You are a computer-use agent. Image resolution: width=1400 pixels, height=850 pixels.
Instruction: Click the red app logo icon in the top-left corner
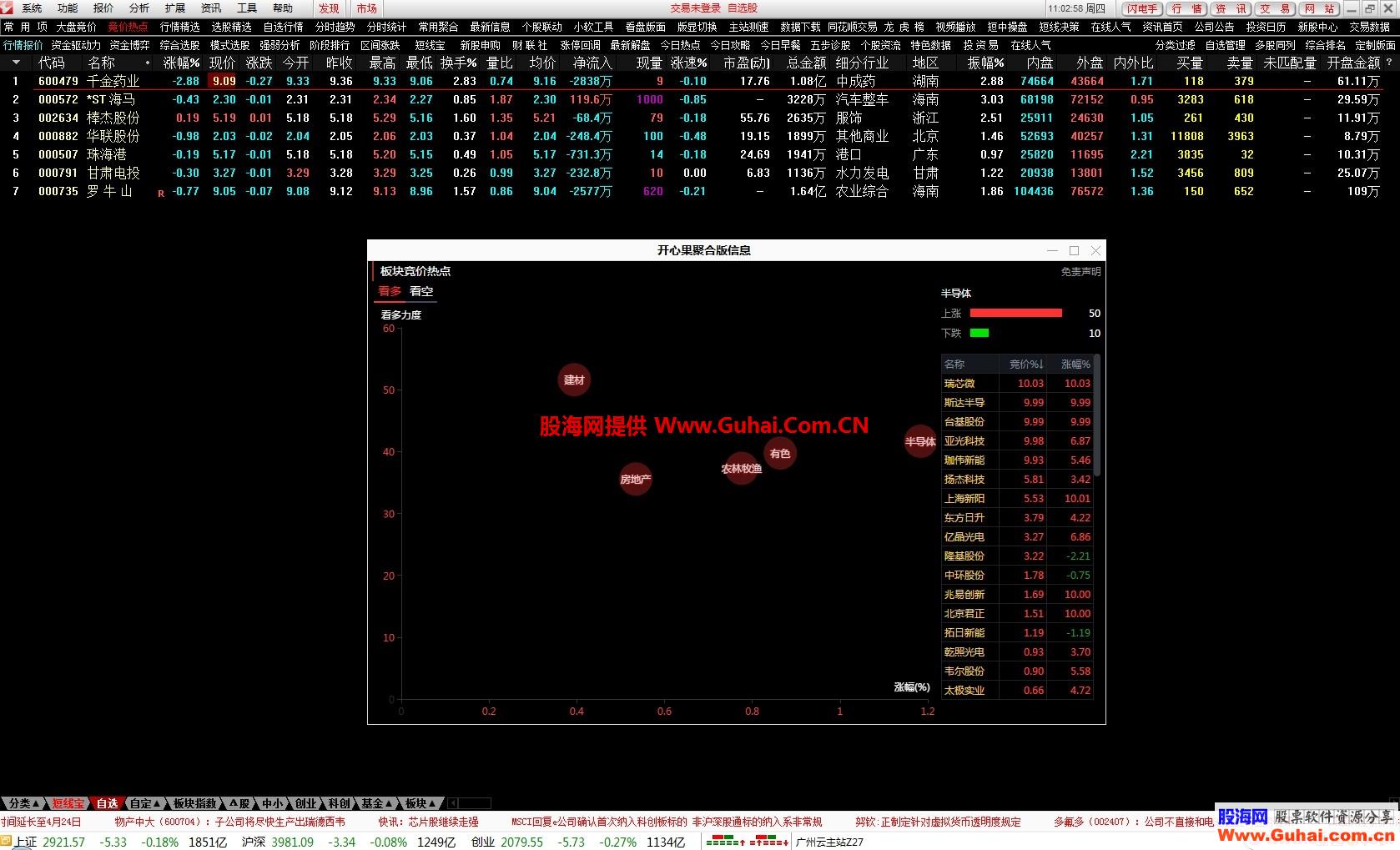pos(7,8)
